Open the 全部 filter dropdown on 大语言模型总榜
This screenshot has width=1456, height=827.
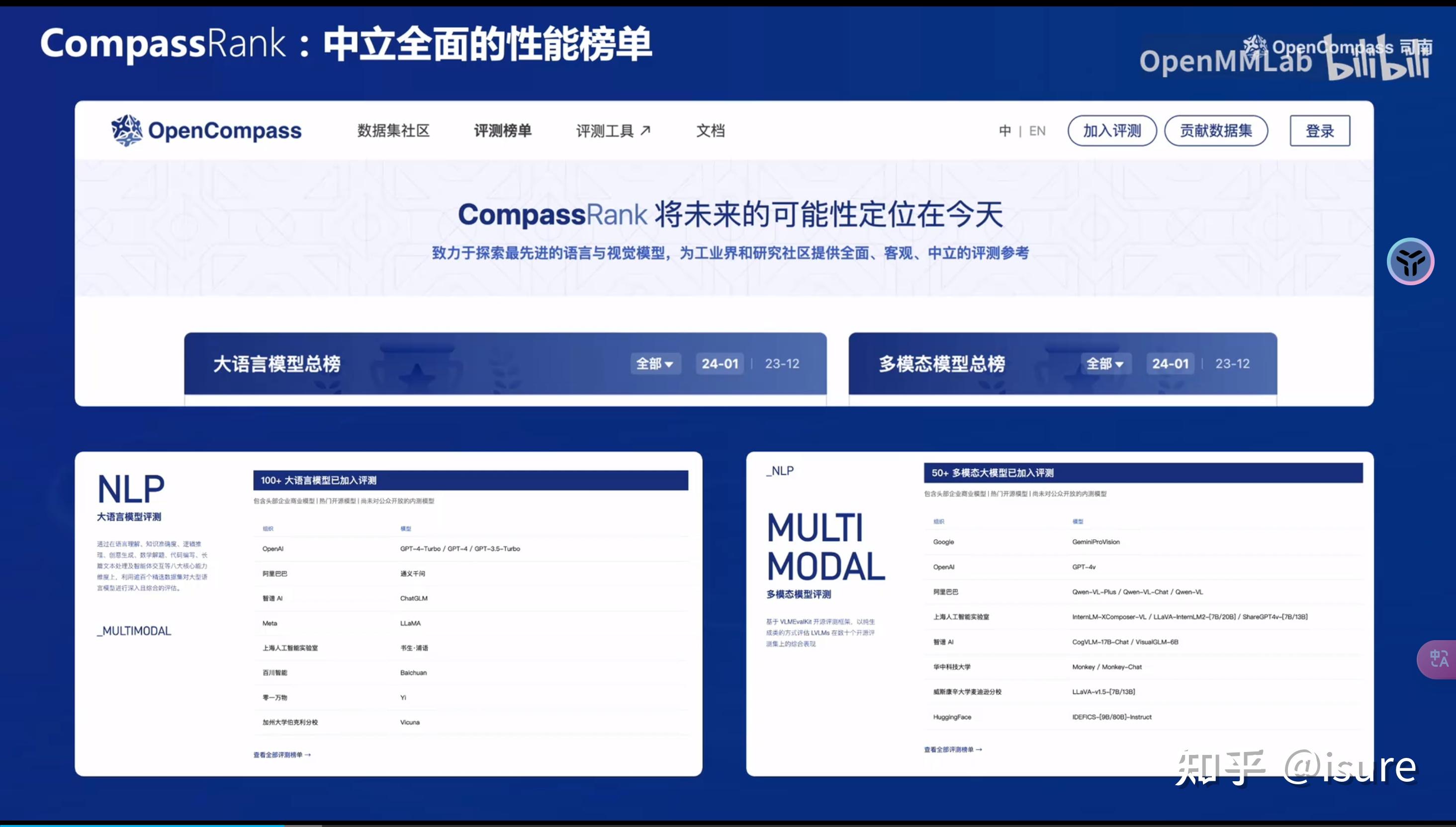coord(655,364)
